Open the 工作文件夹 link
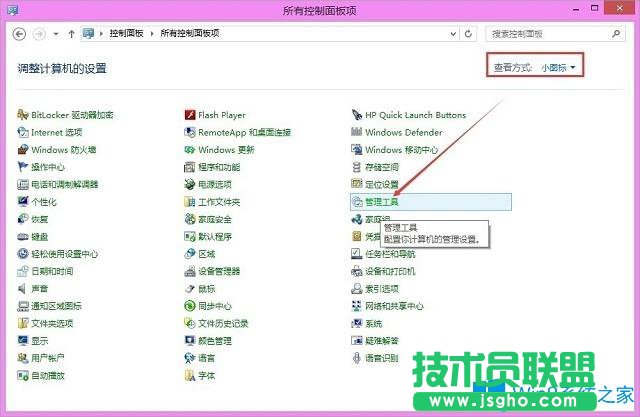Screen dimensions: 640x417 tap(219, 202)
